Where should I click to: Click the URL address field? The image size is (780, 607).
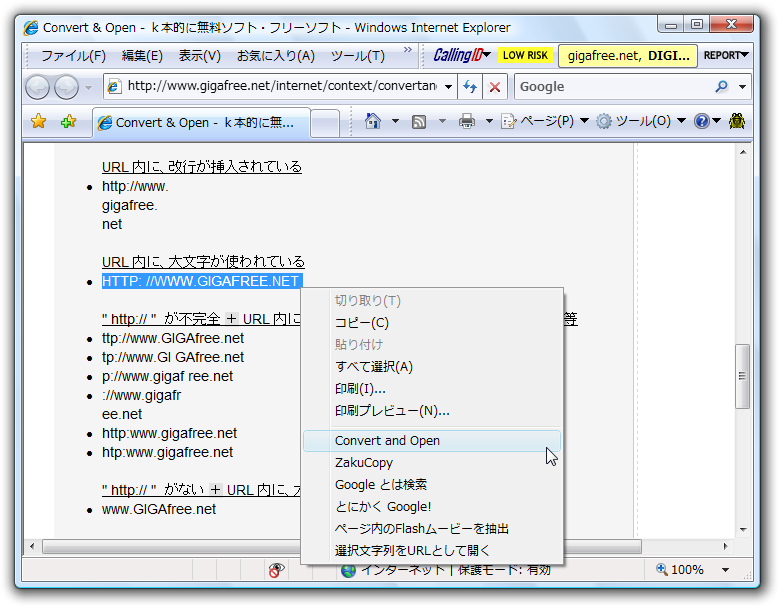tap(282, 87)
